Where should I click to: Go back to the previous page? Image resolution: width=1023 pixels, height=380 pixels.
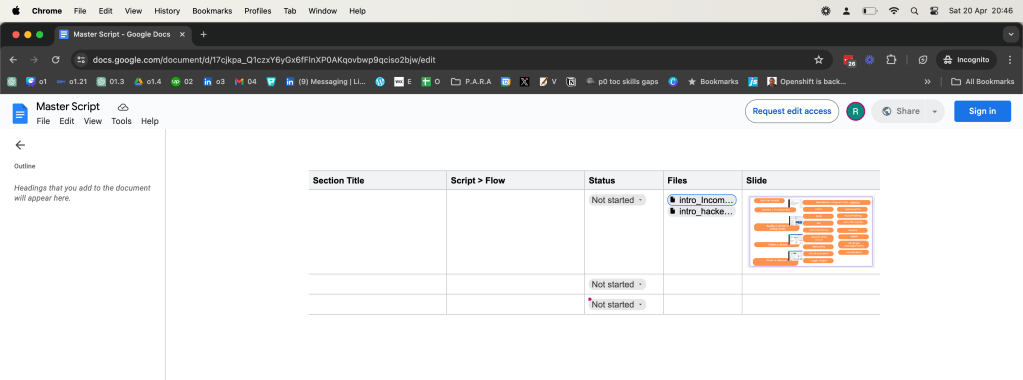[14, 59]
